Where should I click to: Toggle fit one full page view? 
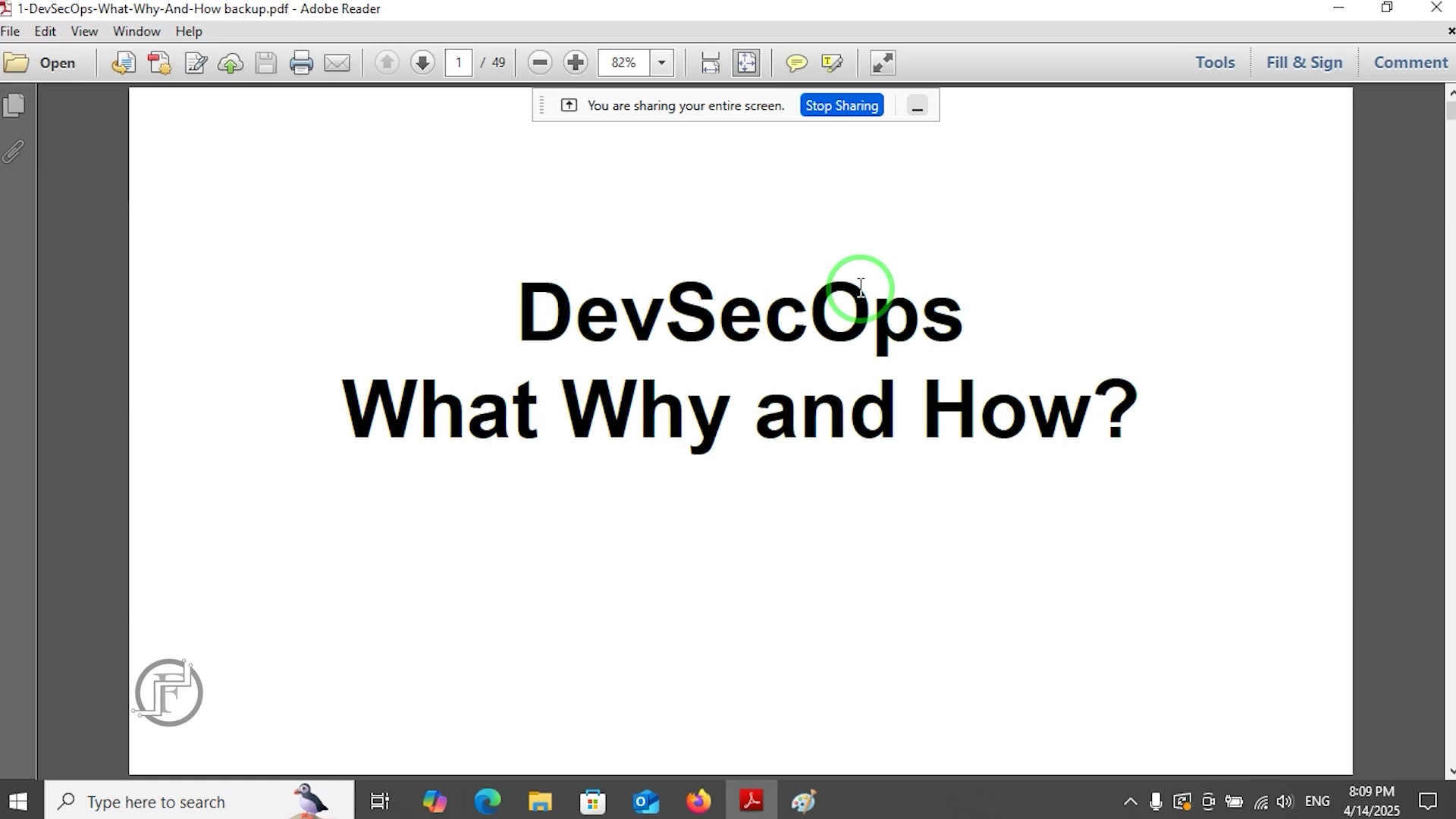(746, 62)
